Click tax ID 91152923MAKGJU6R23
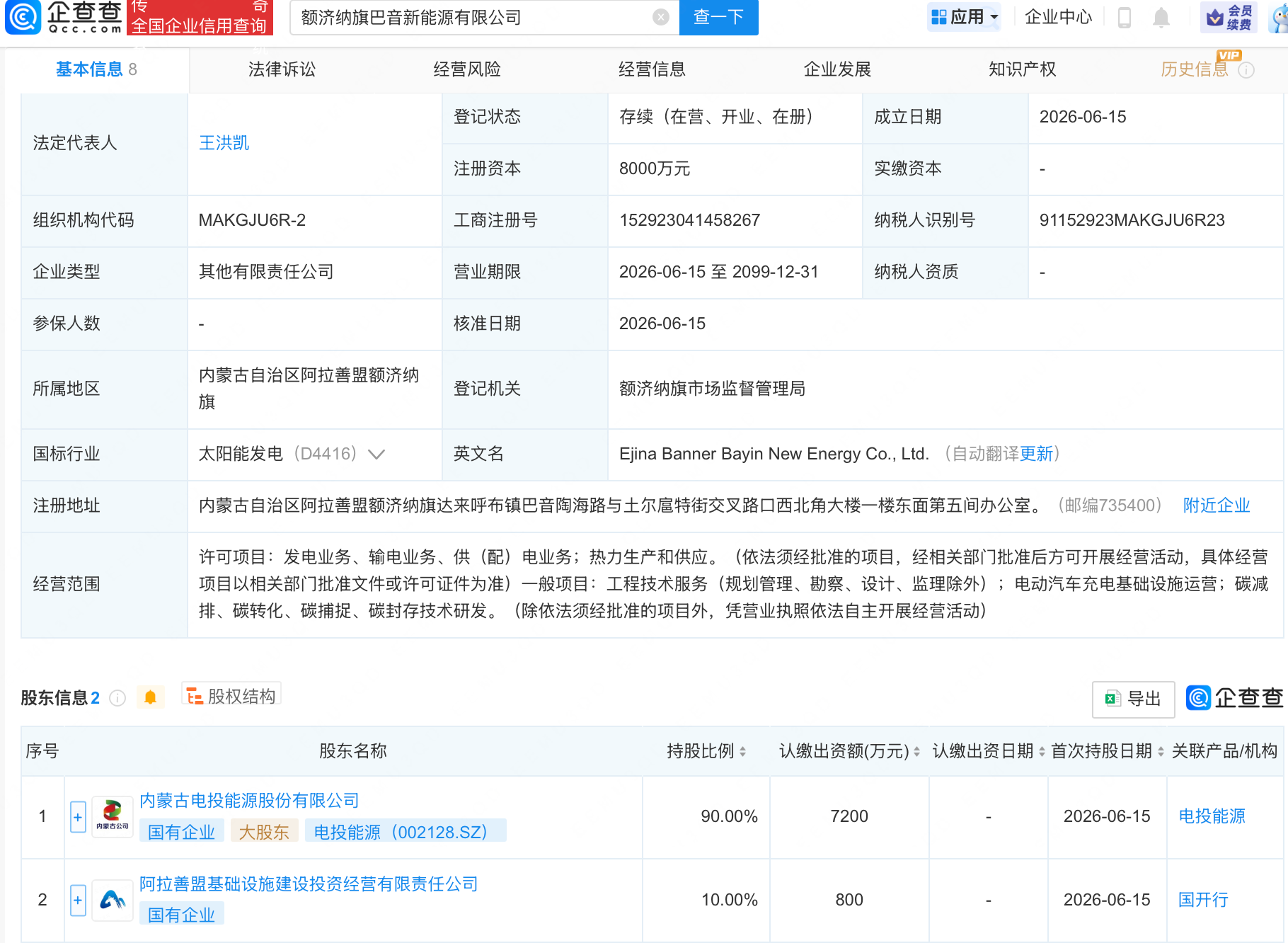Viewport: 1288px width, 943px height. pos(1132,220)
